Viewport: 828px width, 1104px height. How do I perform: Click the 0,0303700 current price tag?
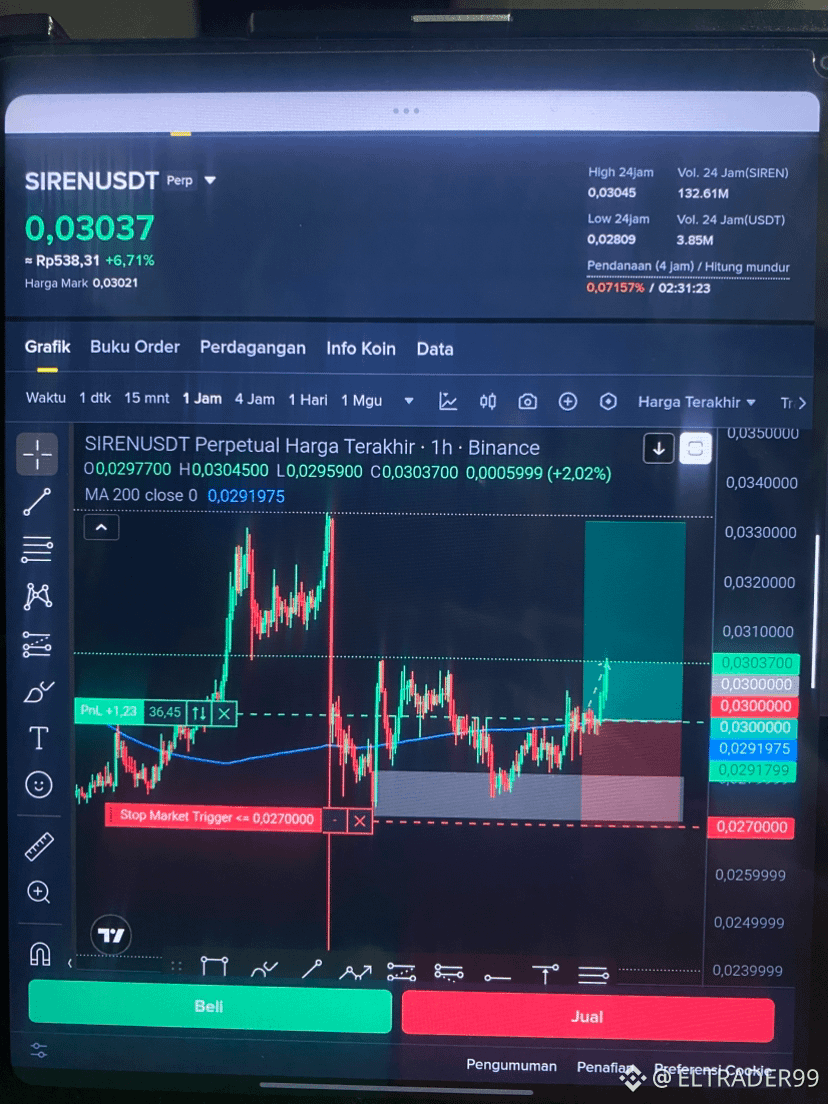(x=756, y=663)
